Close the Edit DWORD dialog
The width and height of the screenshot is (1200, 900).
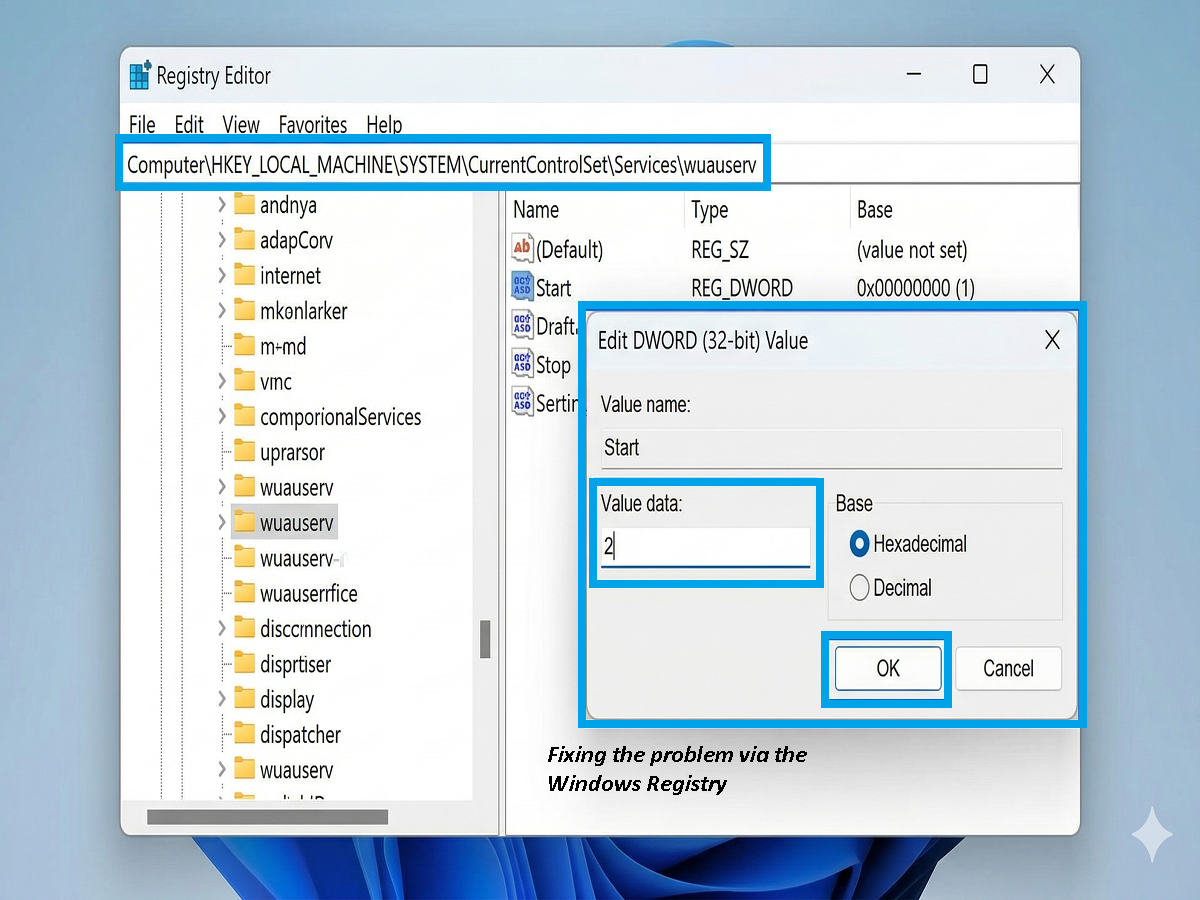(1052, 340)
